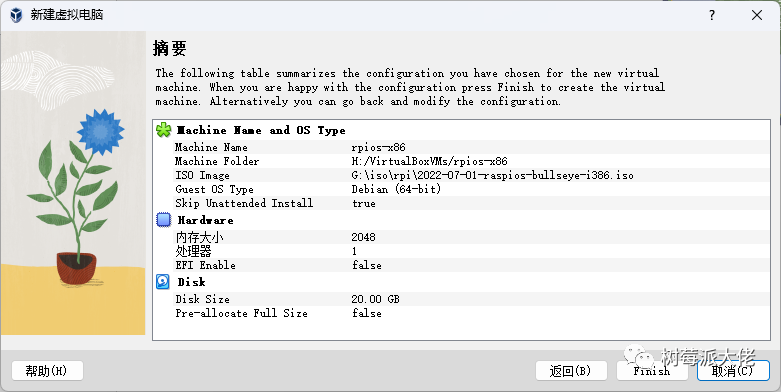The image size is (781, 392).
Task: Go back with the 返回(B) button
Action: point(570,371)
